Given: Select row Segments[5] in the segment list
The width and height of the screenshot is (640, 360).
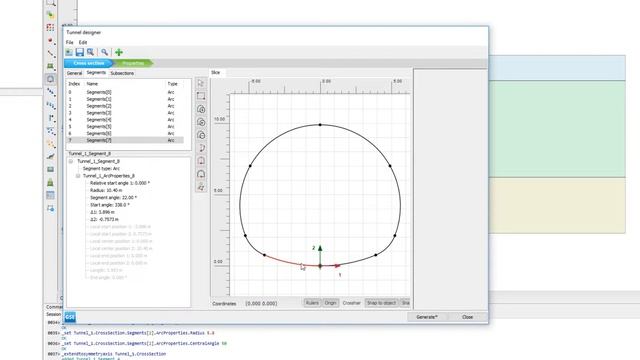Looking at the screenshot, I should tap(125, 127).
